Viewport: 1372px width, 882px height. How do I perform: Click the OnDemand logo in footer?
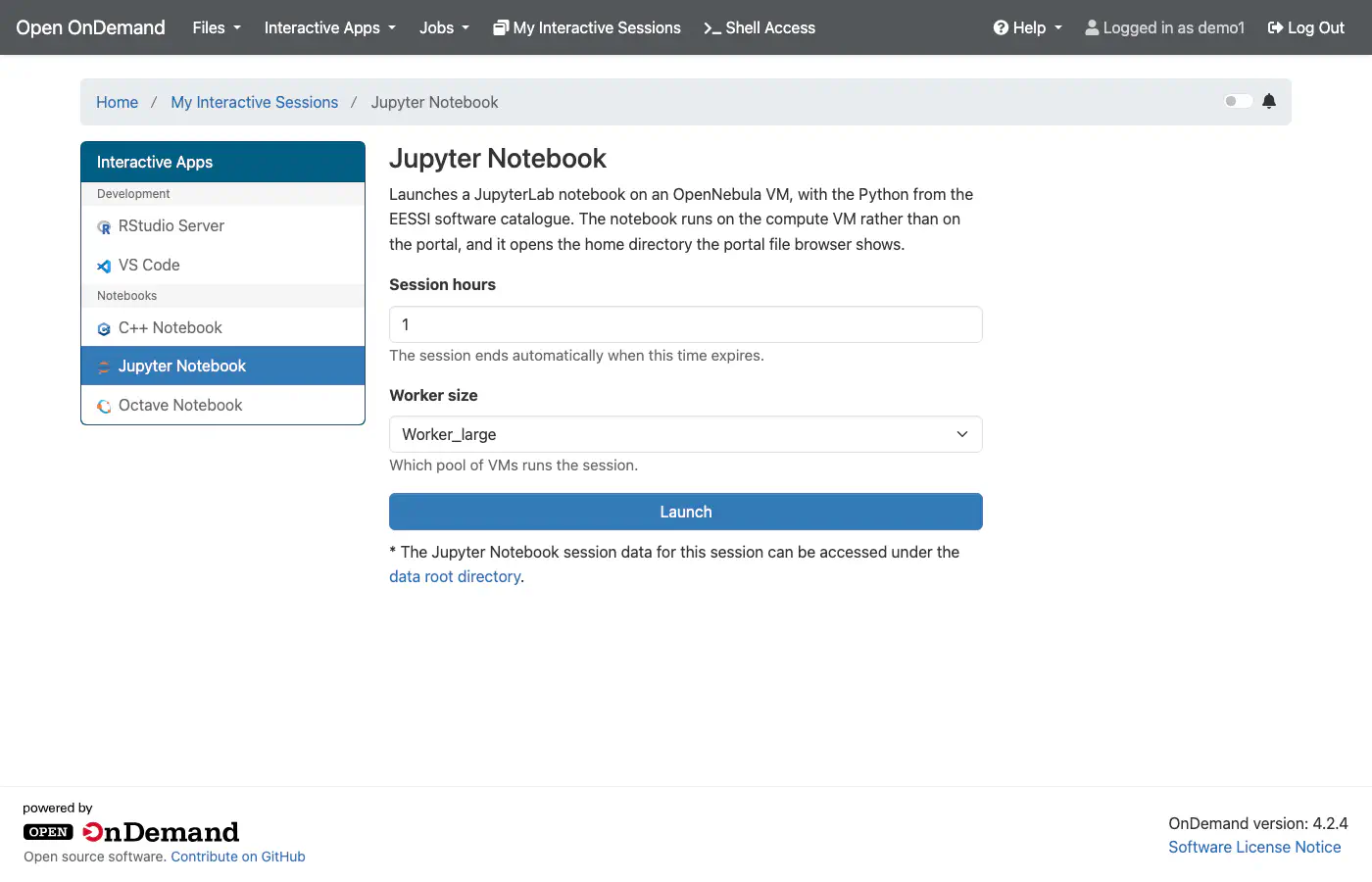pos(131,832)
